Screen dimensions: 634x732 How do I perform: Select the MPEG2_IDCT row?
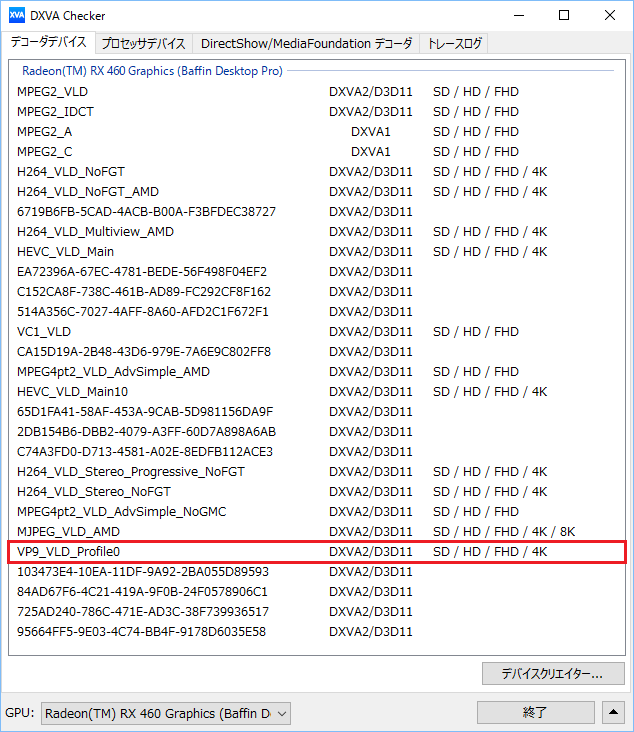pyautogui.click(x=317, y=112)
